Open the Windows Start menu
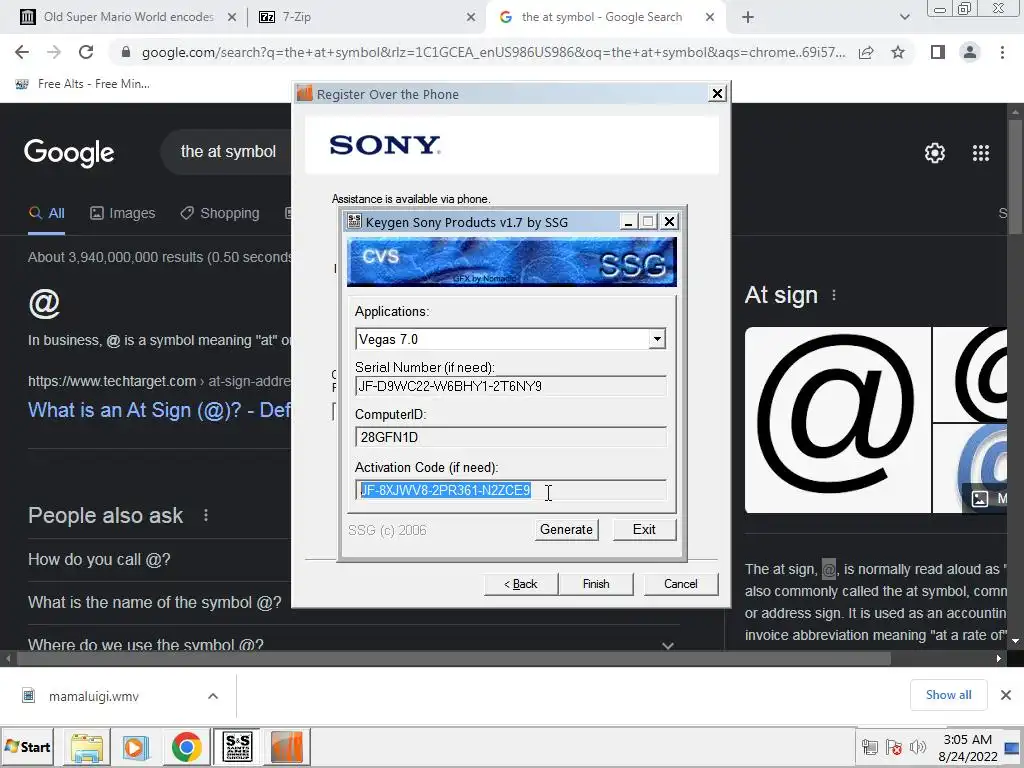1024x768 pixels. click(27, 747)
